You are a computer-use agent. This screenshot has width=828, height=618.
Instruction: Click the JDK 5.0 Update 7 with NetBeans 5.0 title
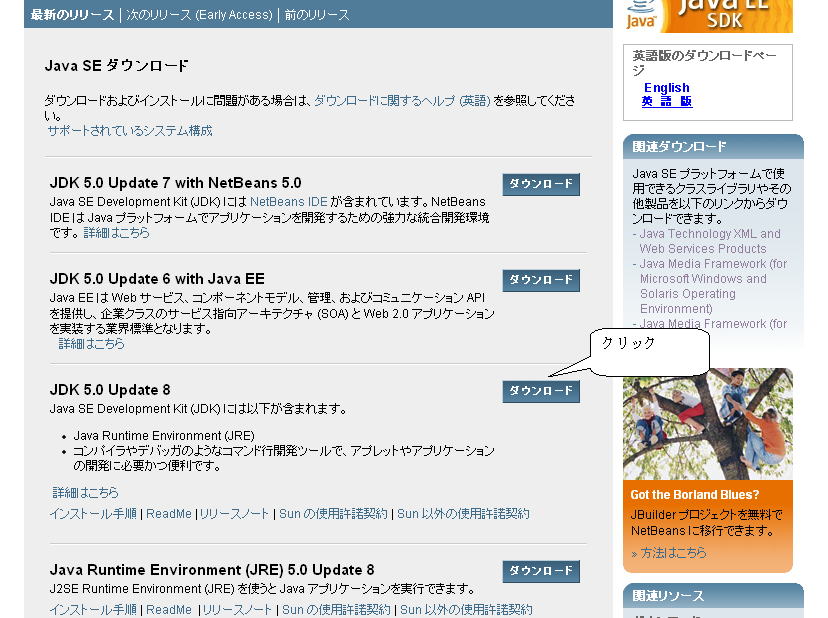coord(175,183)
